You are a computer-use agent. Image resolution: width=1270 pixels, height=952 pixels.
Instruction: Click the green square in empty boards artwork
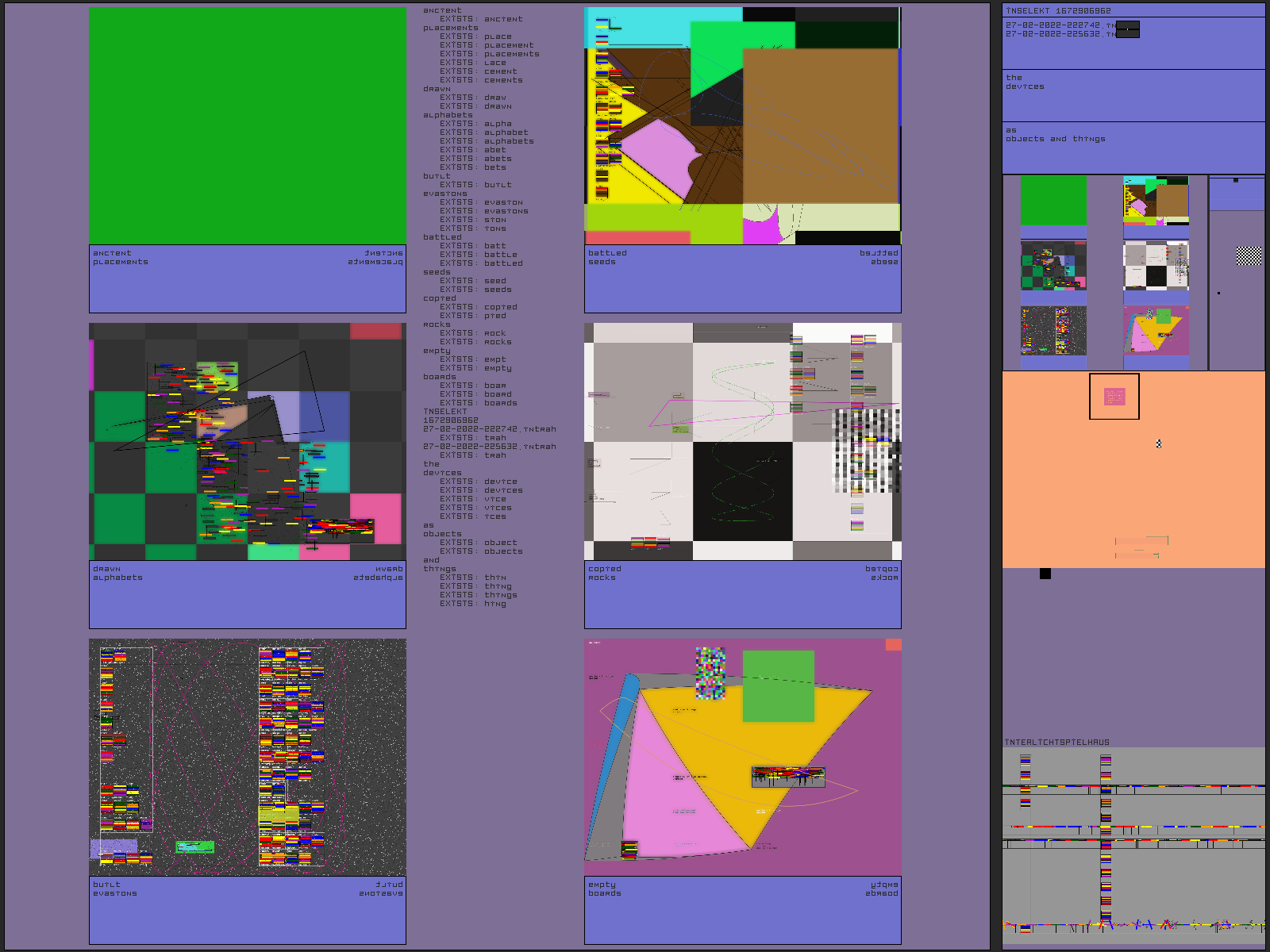[x=778, y=685]
